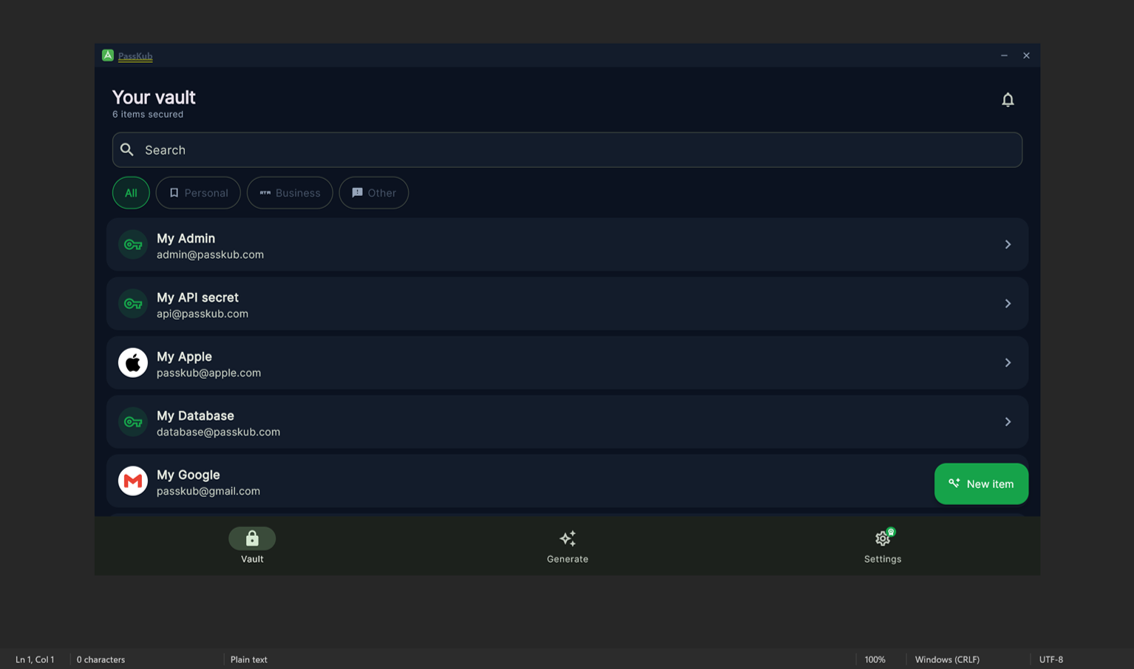The width and height of the screenshot is (1134, 669).
Task: Switch to the Settings tab label
Action: click(x=882, y=559)
